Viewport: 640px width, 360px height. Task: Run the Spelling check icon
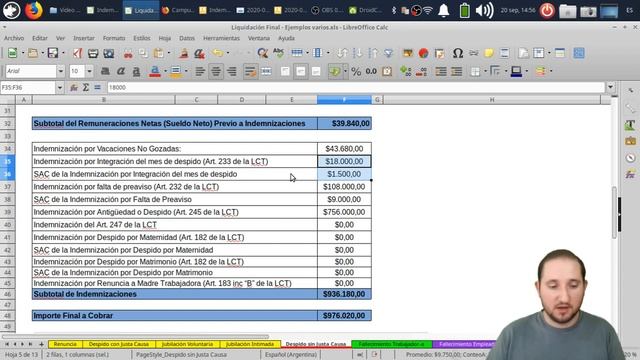tap(278, 53)
